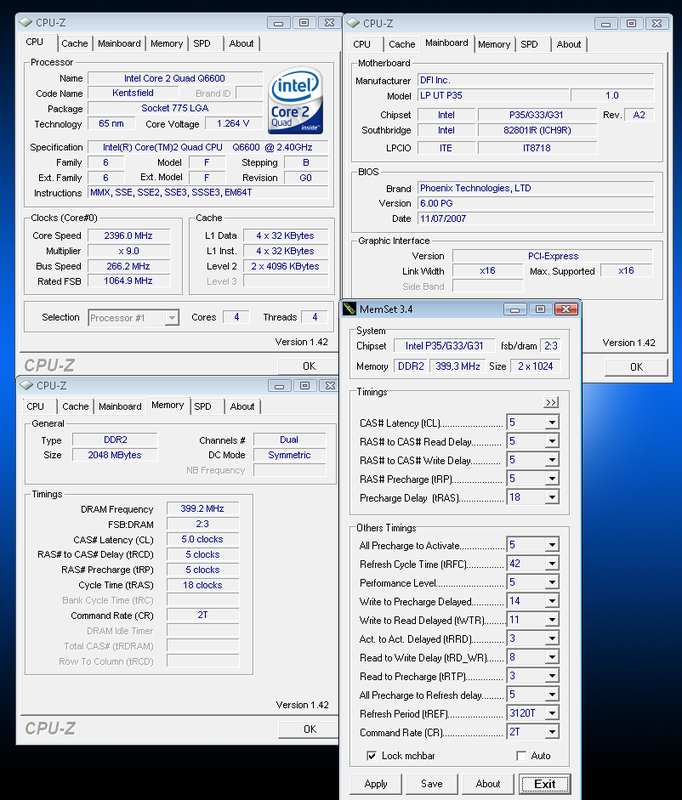Open the Read to Precharge (tRTP) dropdown
This screenshot has width=682, height=800.
(552, 676)
